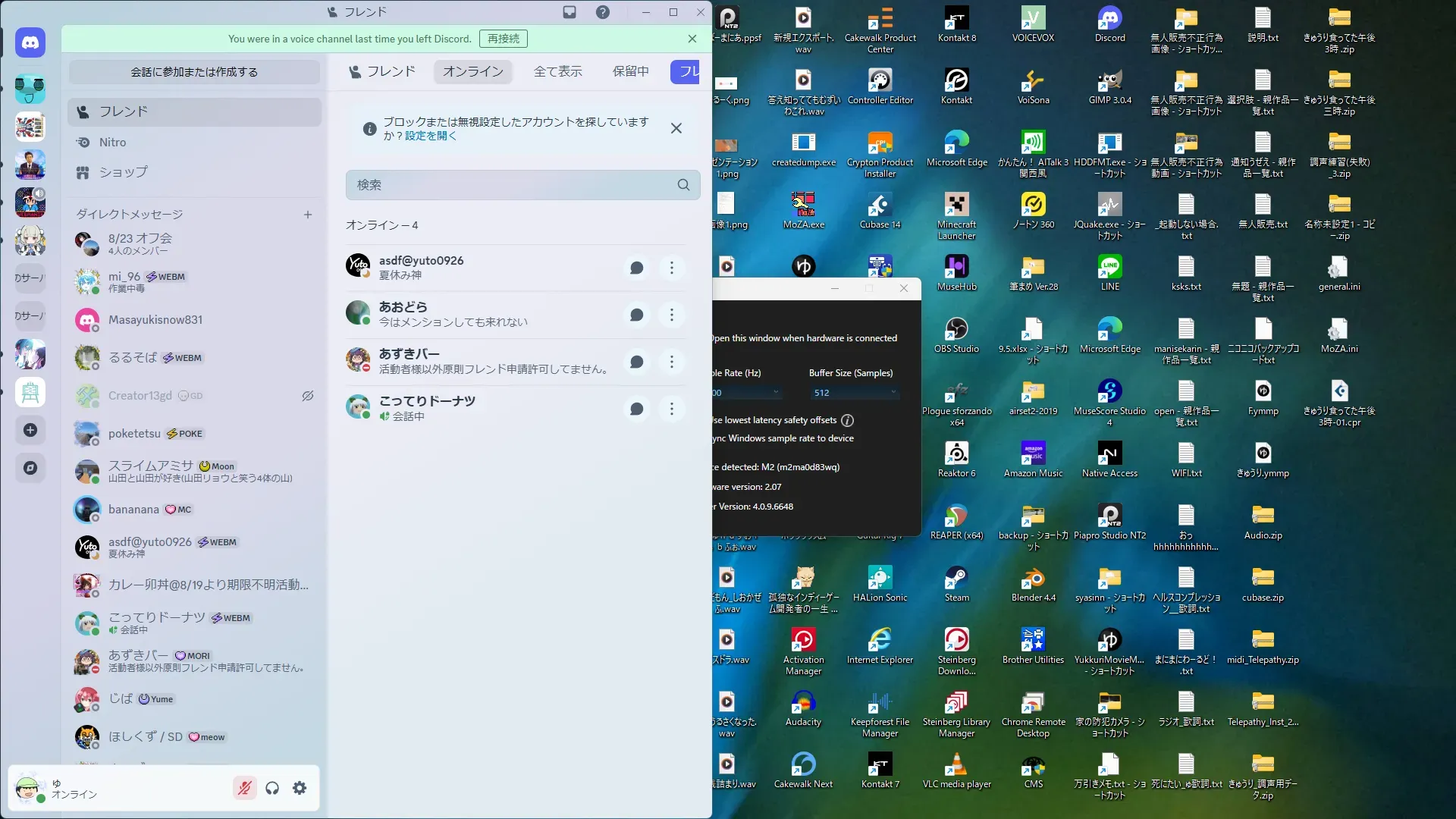Viewport: 1456px width, 819px height.
Task: Switch to the 保留中 tab
Action: pyautogui.click(x=630, y=71)
